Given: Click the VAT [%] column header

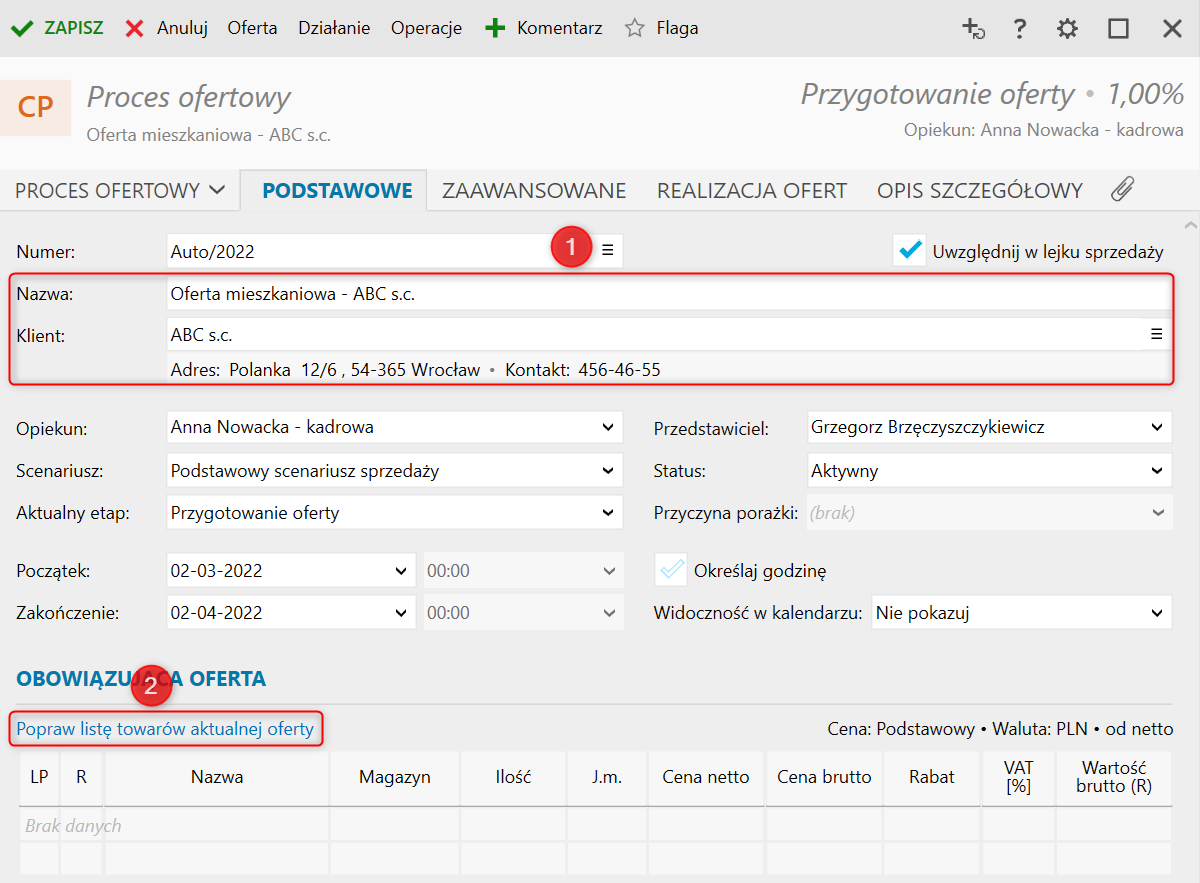Looking at the screenshot, I should tap(1018, 777).
